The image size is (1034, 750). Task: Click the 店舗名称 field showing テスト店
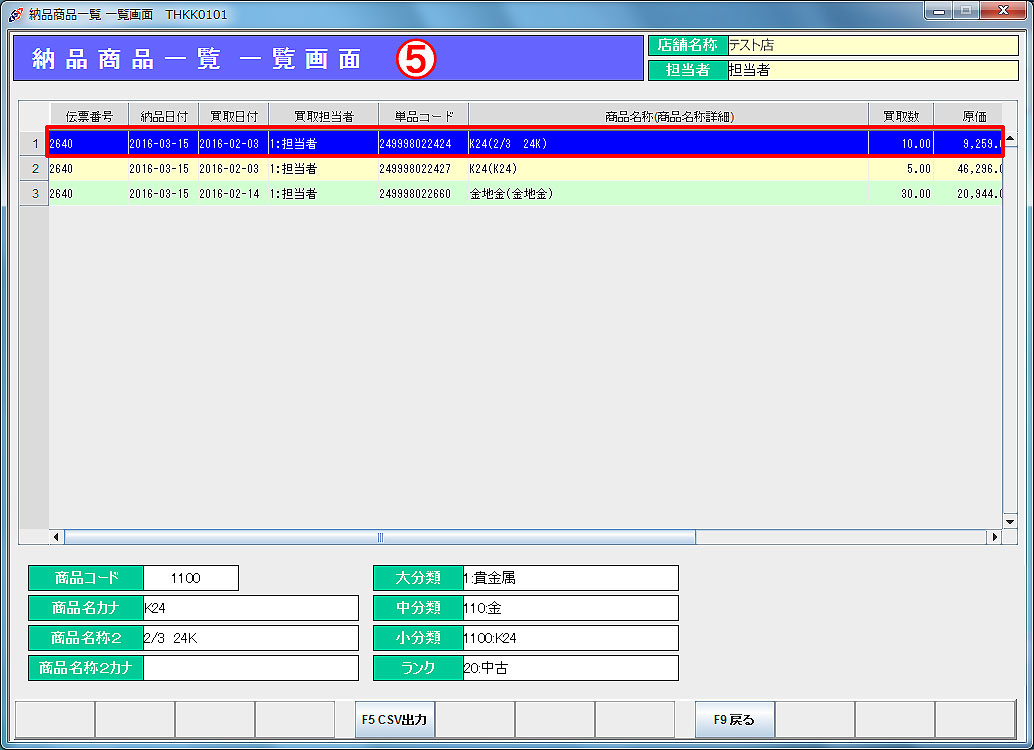(871, 45)
